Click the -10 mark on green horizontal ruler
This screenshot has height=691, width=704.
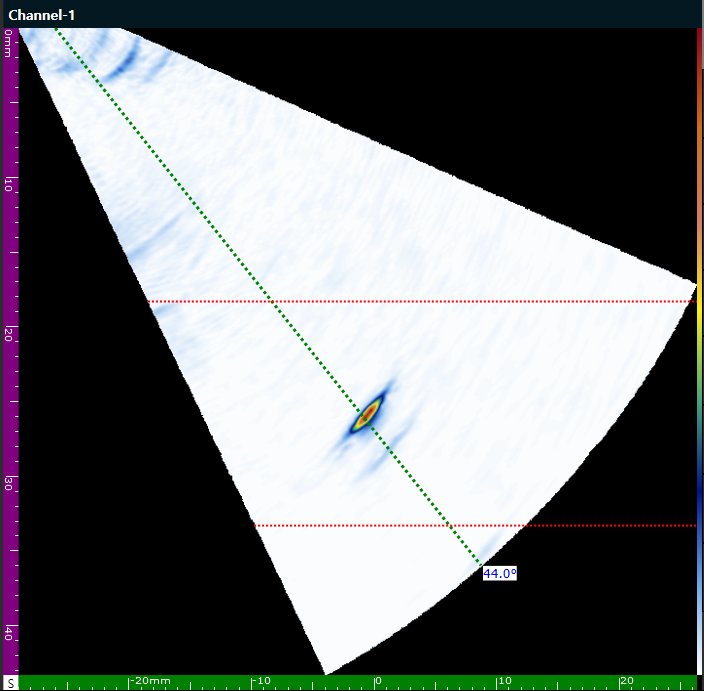262,681
